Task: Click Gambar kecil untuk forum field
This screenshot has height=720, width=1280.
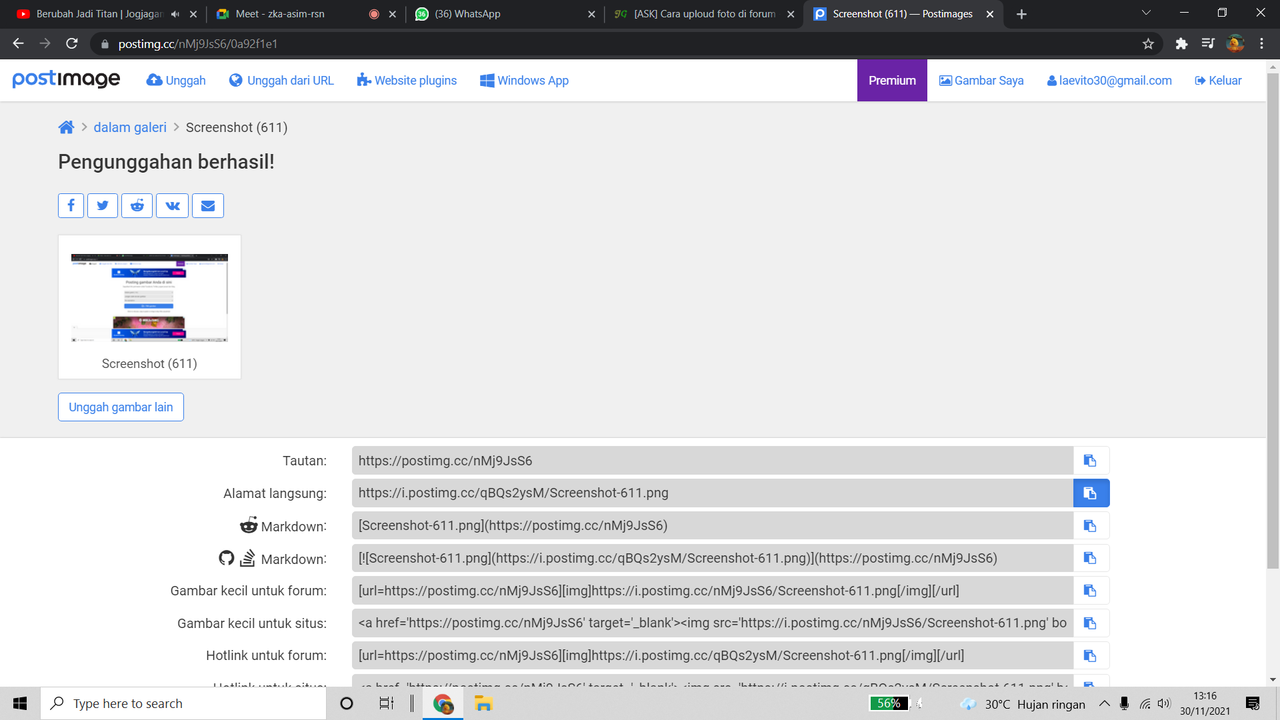Action: (x=712, y=590)
